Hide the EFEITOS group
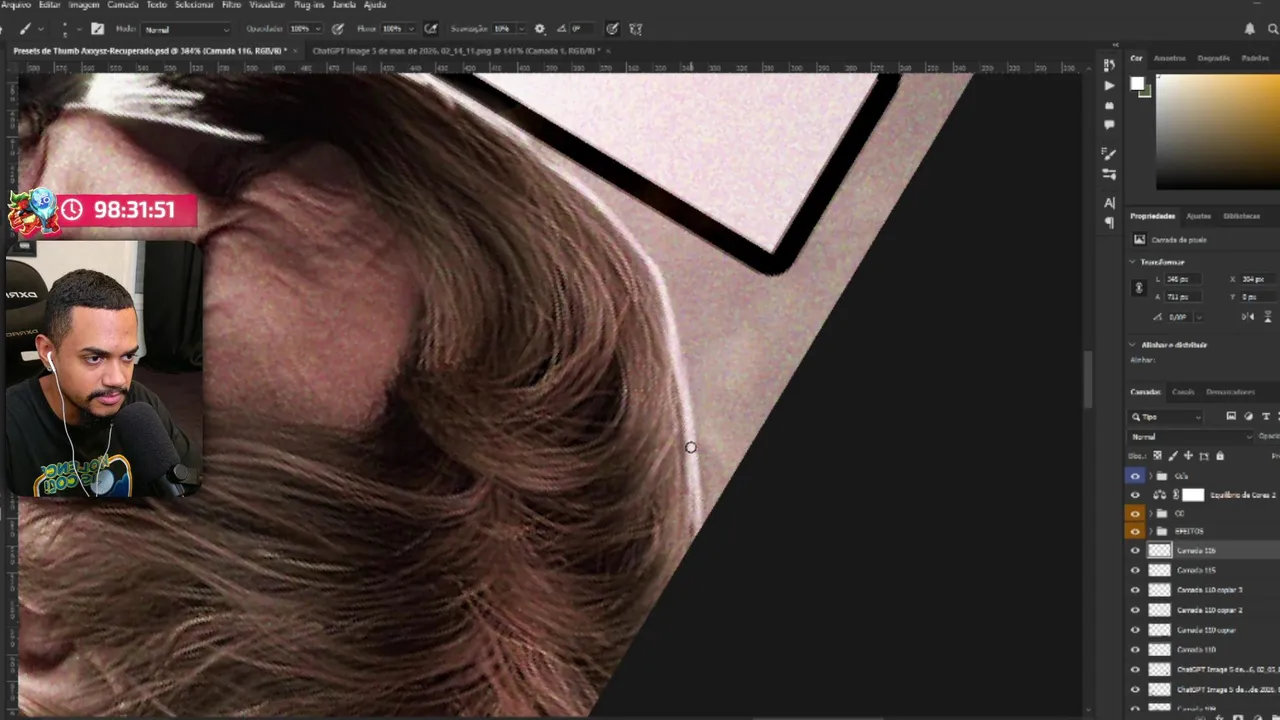 coord(1134,531)
